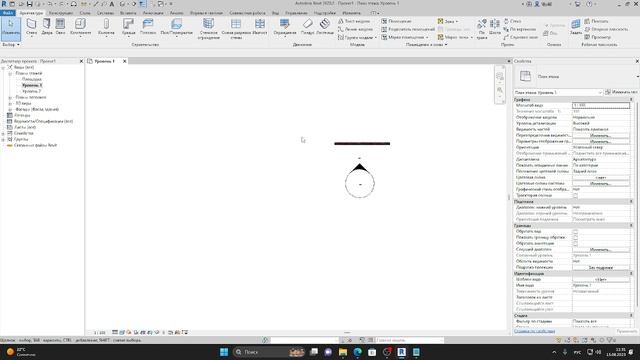
Task: Select the Импост (Mullion) tool
Action: pyautogui.click(x=260, y=27)
